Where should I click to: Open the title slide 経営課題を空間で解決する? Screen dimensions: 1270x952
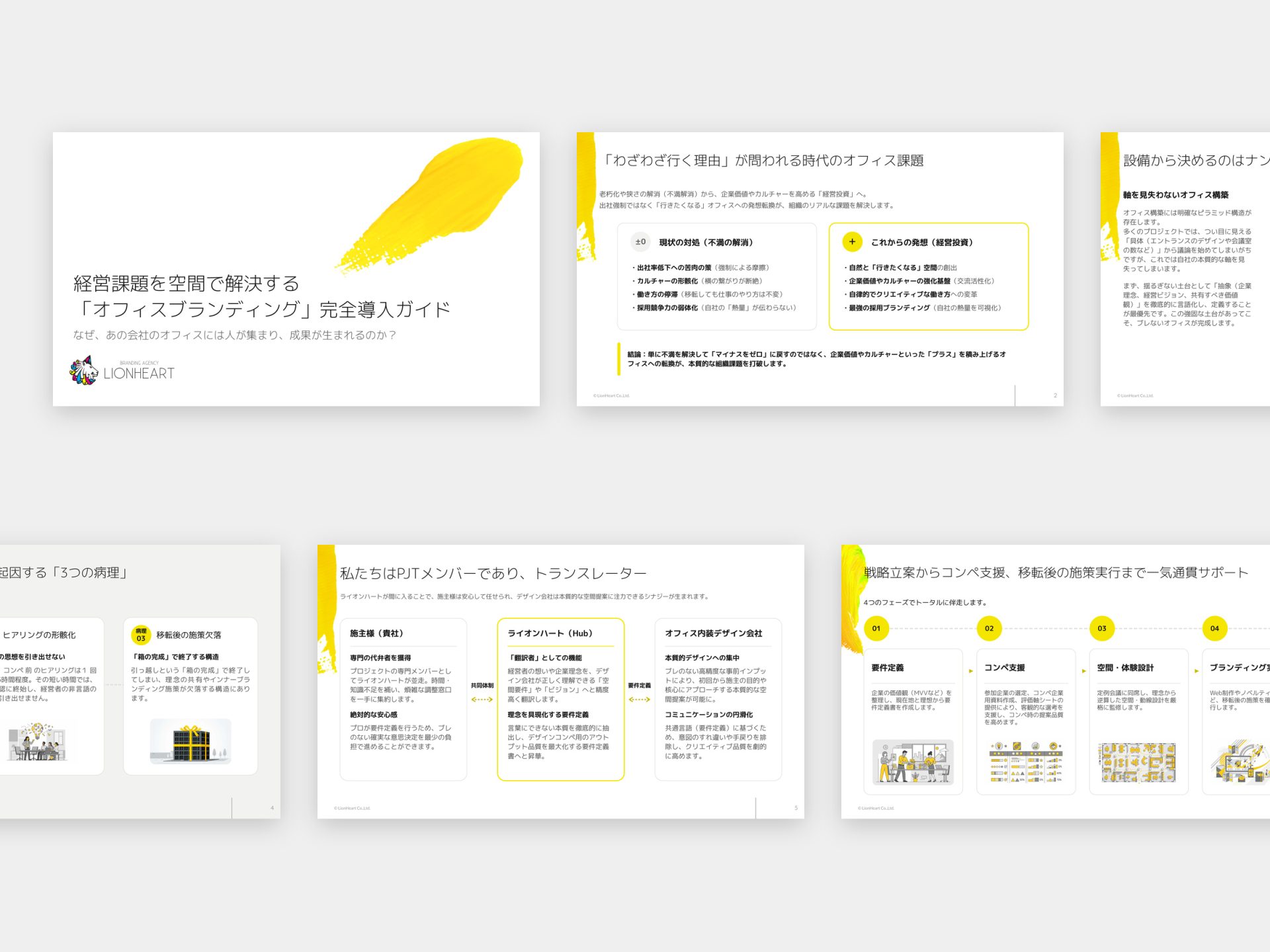tap(296, 269)
